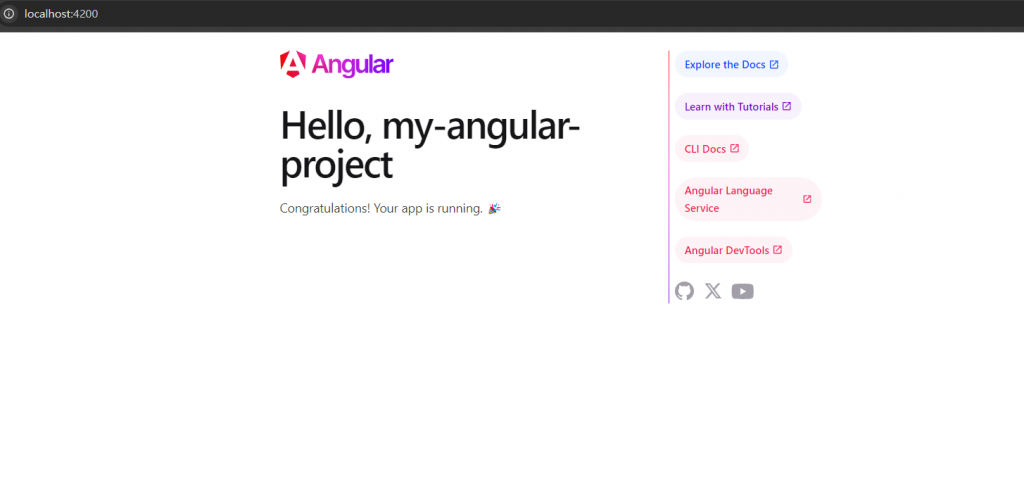Viewport: 1024px width, 492px height.
Task: Click the Angular logo
Action: tap(336, 65)
